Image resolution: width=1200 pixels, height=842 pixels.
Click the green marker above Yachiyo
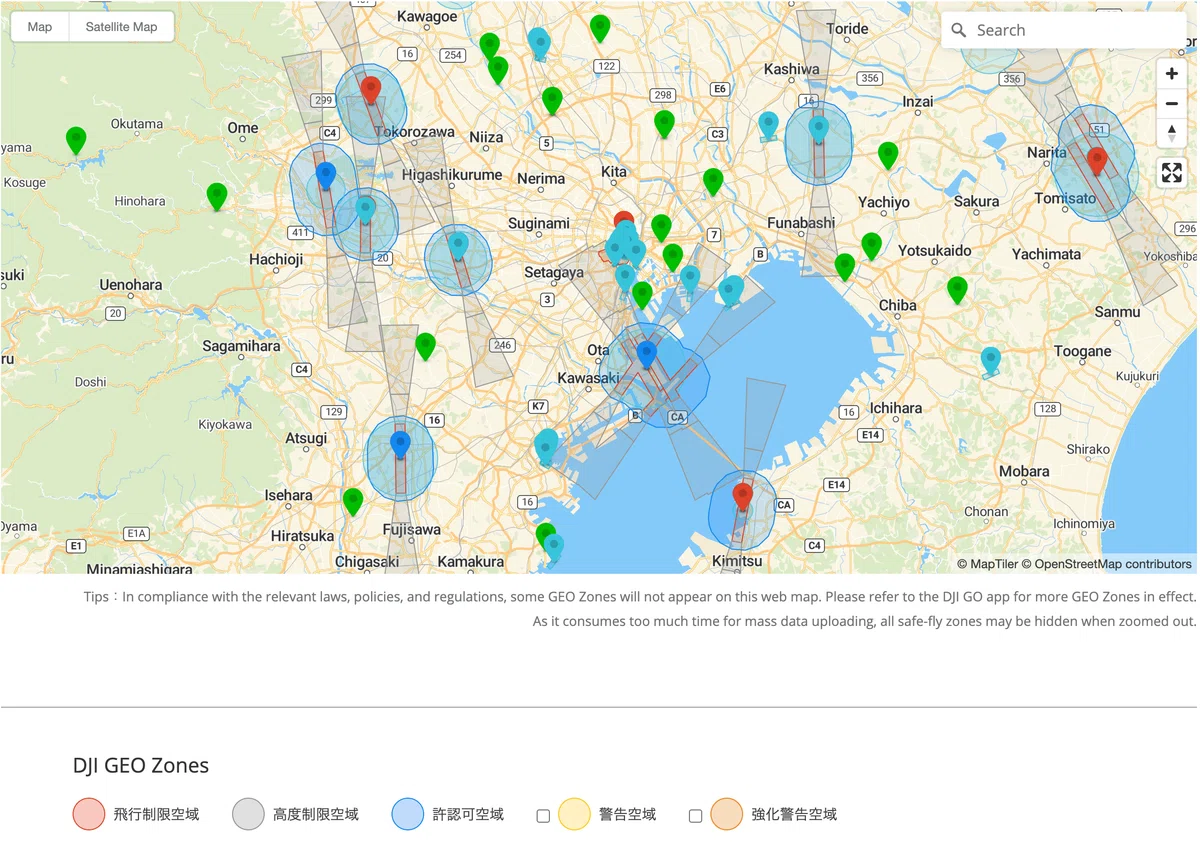[x=888, y=155]
